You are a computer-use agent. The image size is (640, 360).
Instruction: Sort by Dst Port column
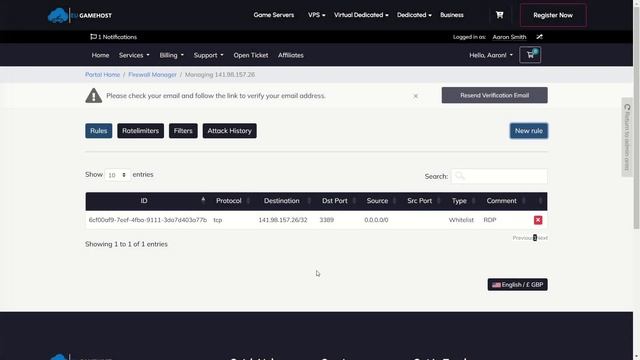[x=337, y=201]
